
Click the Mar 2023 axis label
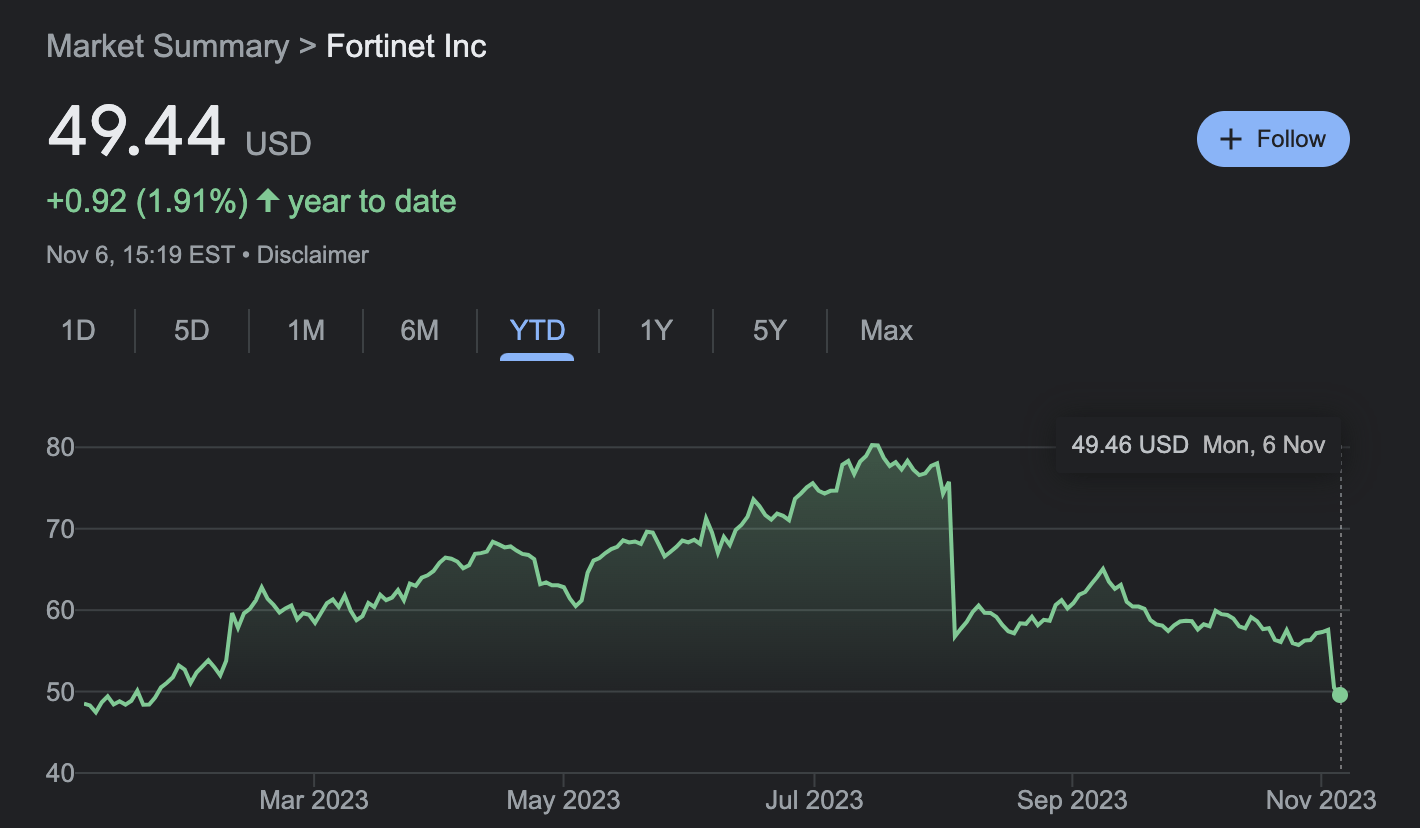[314, 800]
